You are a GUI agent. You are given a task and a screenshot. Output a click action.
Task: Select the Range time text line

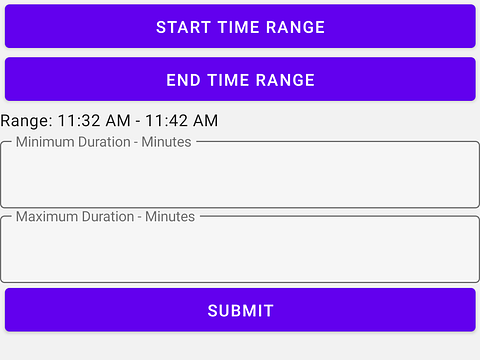point(109,121)
